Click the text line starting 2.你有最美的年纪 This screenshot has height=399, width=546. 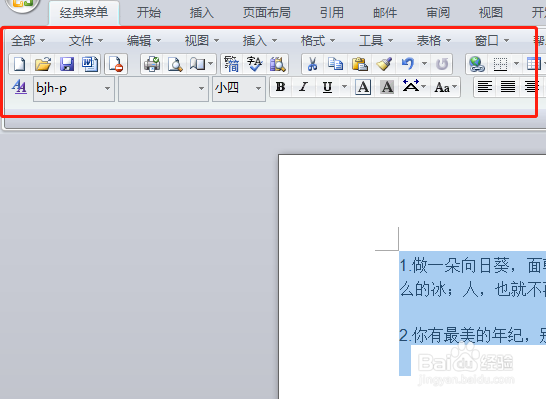pyautogui.click(x=473, y=336)
